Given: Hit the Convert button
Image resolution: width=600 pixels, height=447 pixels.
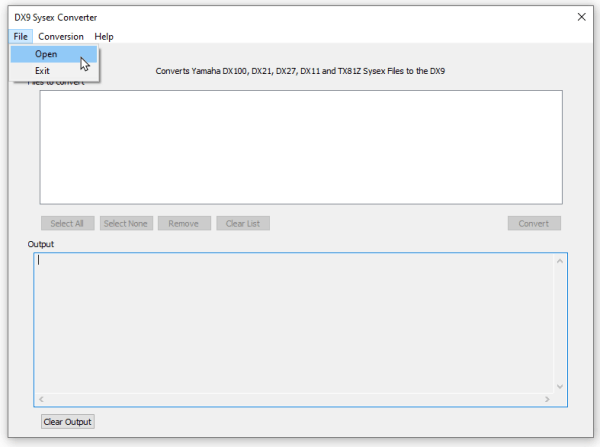Looking at the screenshot, I should 533,223.
